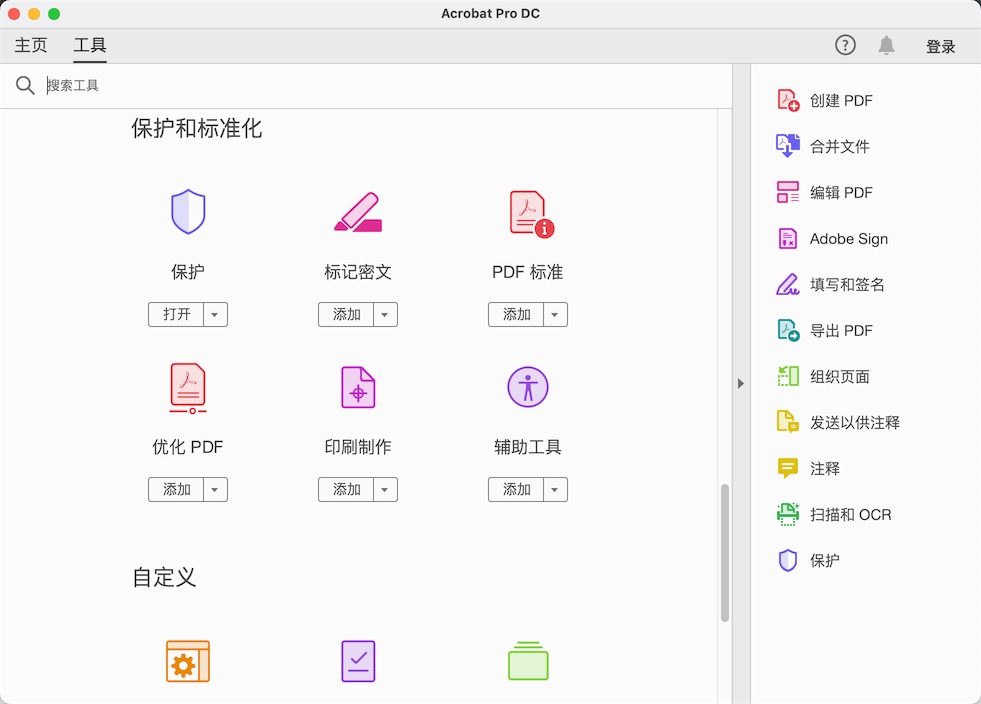
Task: Click the 保护 shield icon in tools grid
Action: [188, 212]
